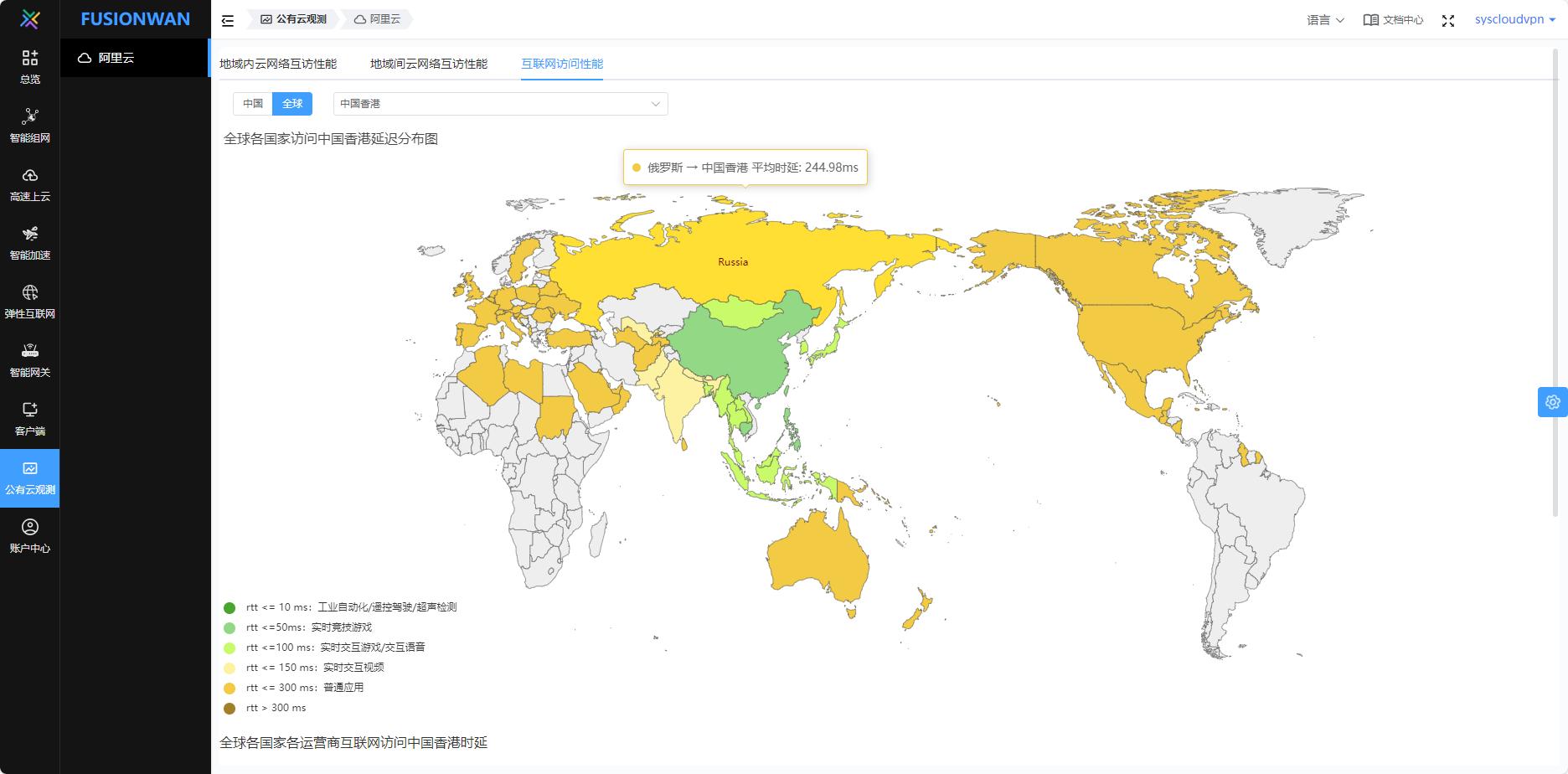Open the 高速上云 cloud upload icon

30,175
